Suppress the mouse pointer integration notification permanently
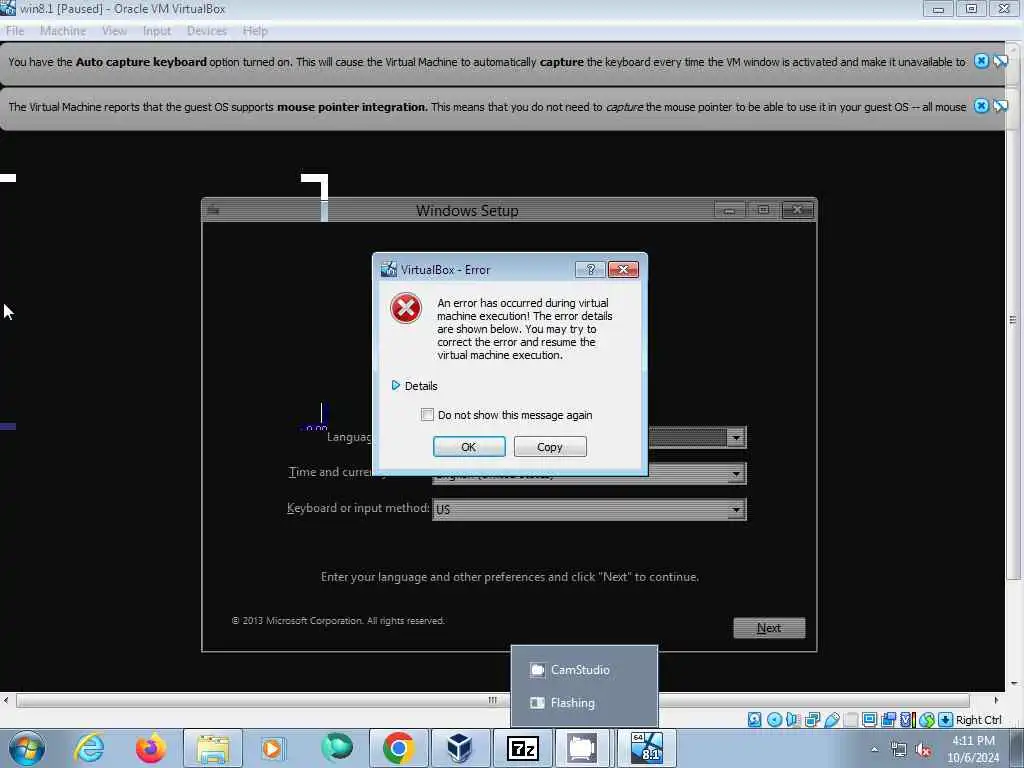Screen dimensions: 1024x768 1000,106
